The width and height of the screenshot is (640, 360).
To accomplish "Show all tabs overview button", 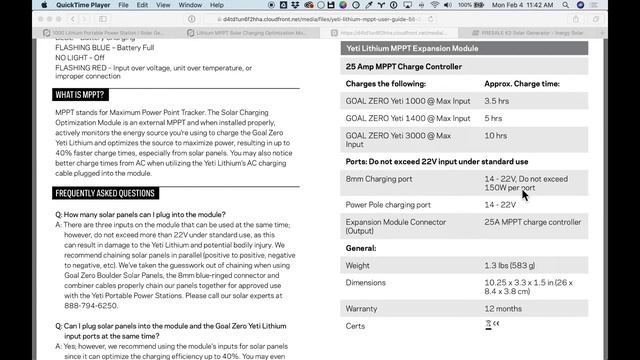I will 596,19.
